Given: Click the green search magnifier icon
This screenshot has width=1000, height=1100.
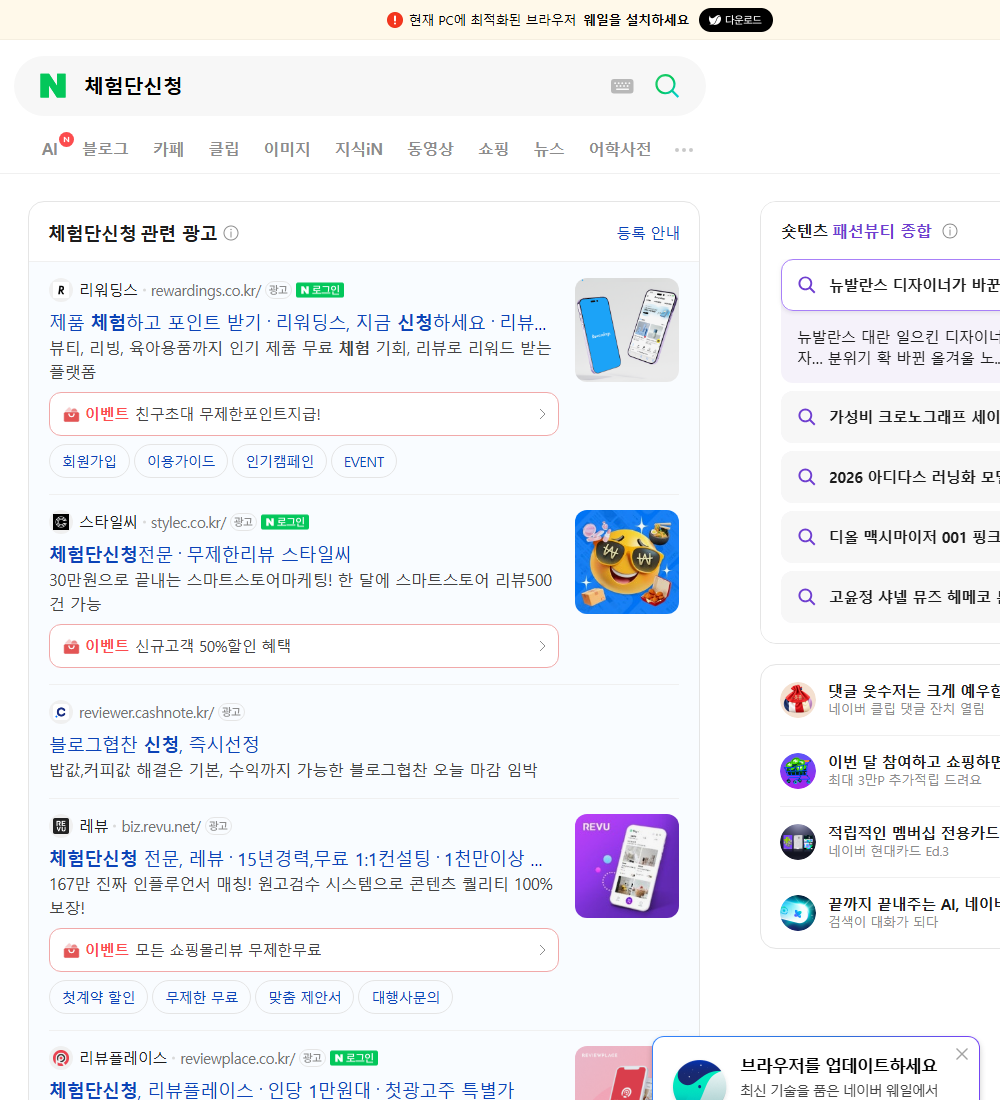Looking at the screenshot, I should tap(667, 86).
